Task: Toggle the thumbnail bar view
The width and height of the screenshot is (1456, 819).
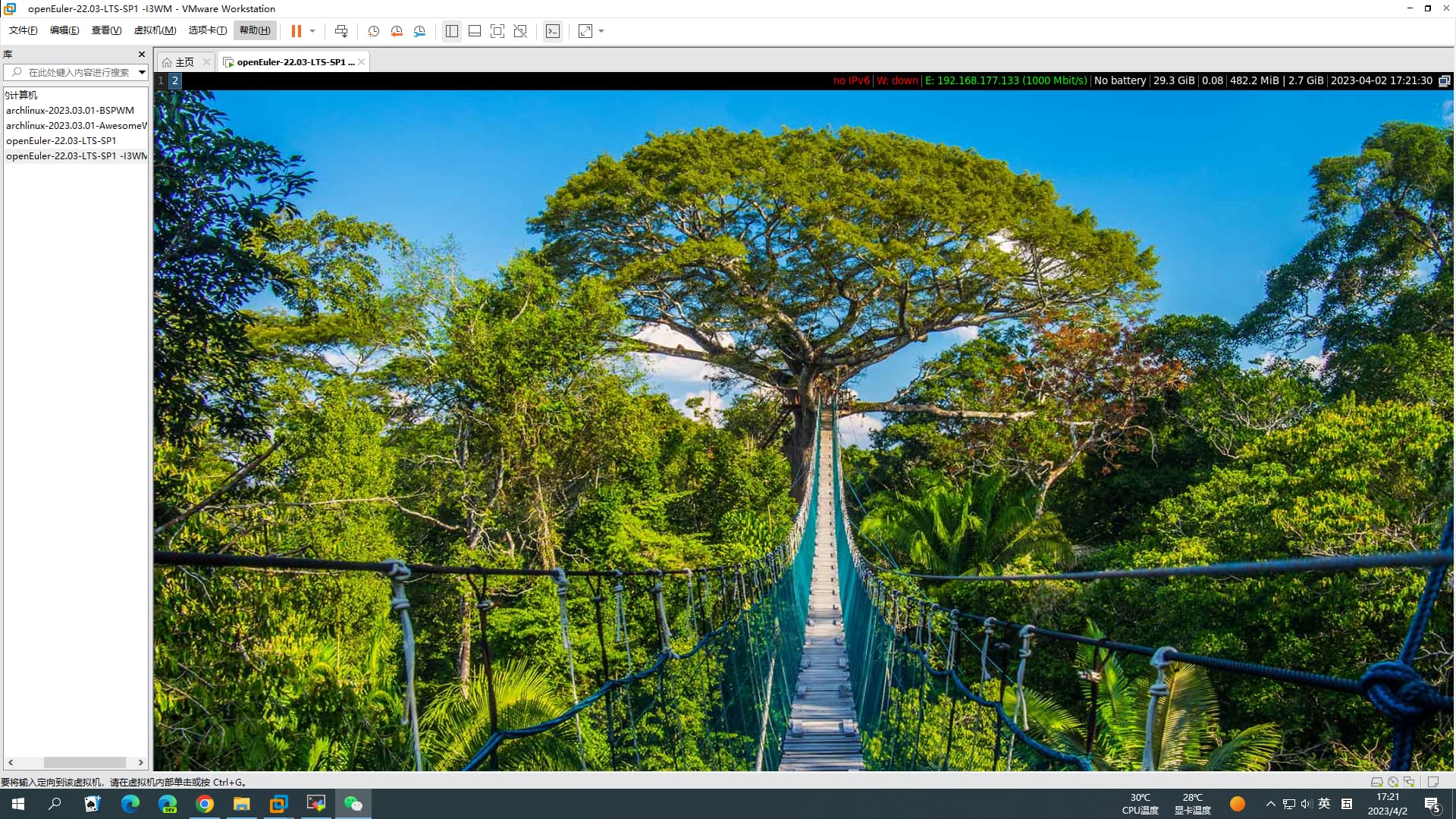Action: coord(475,31)
